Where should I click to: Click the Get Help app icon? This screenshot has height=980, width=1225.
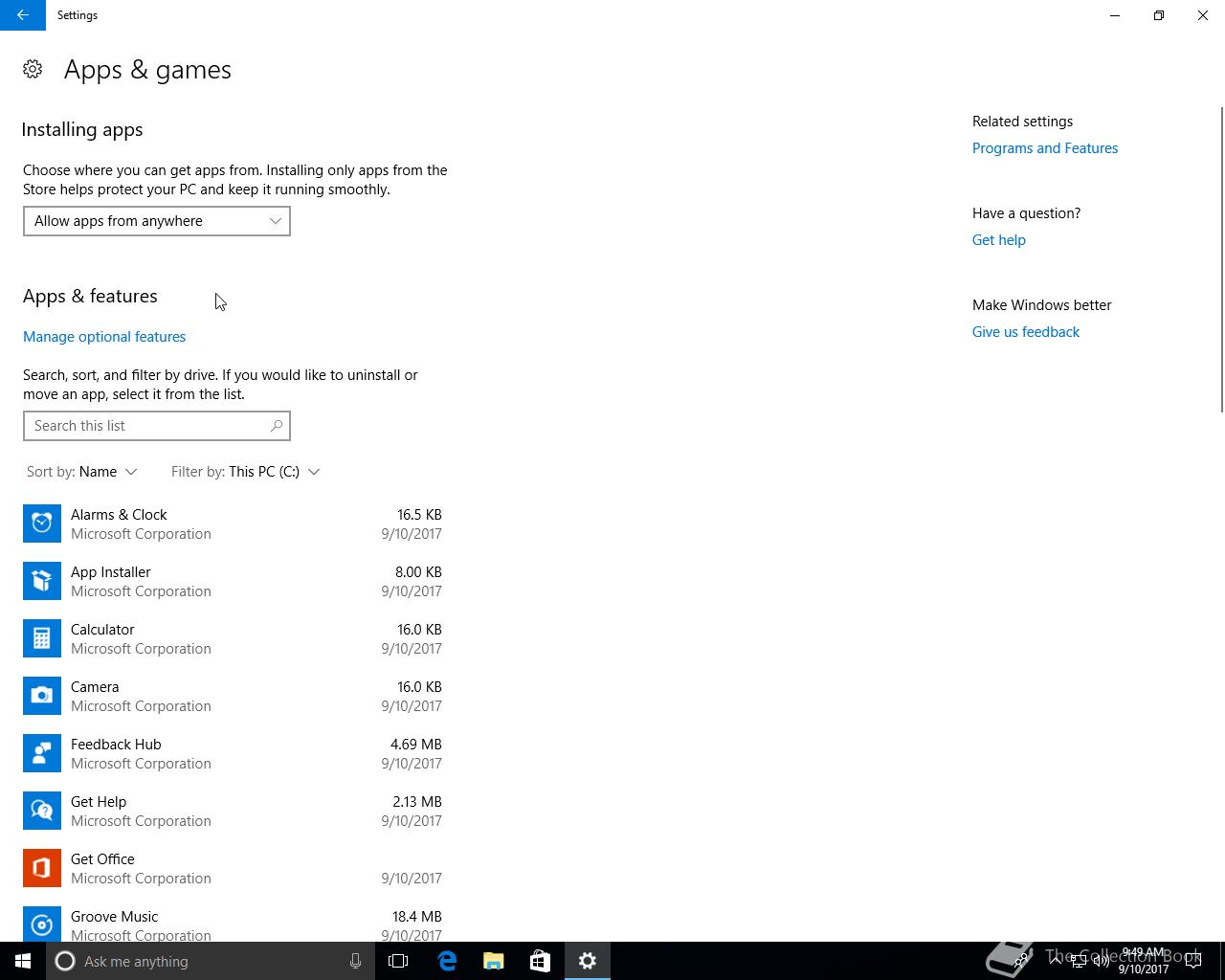(42, 811)
